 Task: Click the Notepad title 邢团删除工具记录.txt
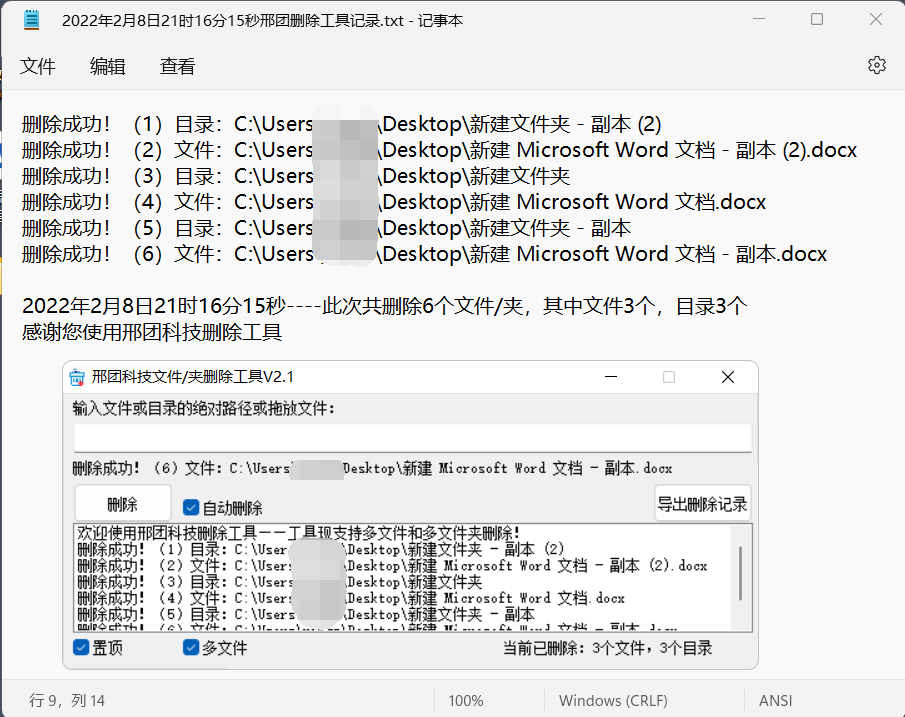coord(262,21)
